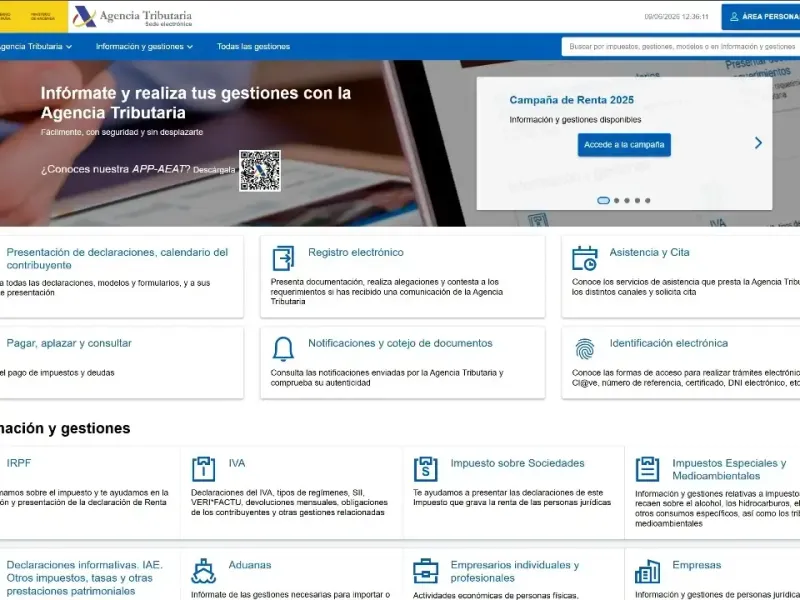
Task: Click the Descárgala app download link
Action: tap(214, 170)
